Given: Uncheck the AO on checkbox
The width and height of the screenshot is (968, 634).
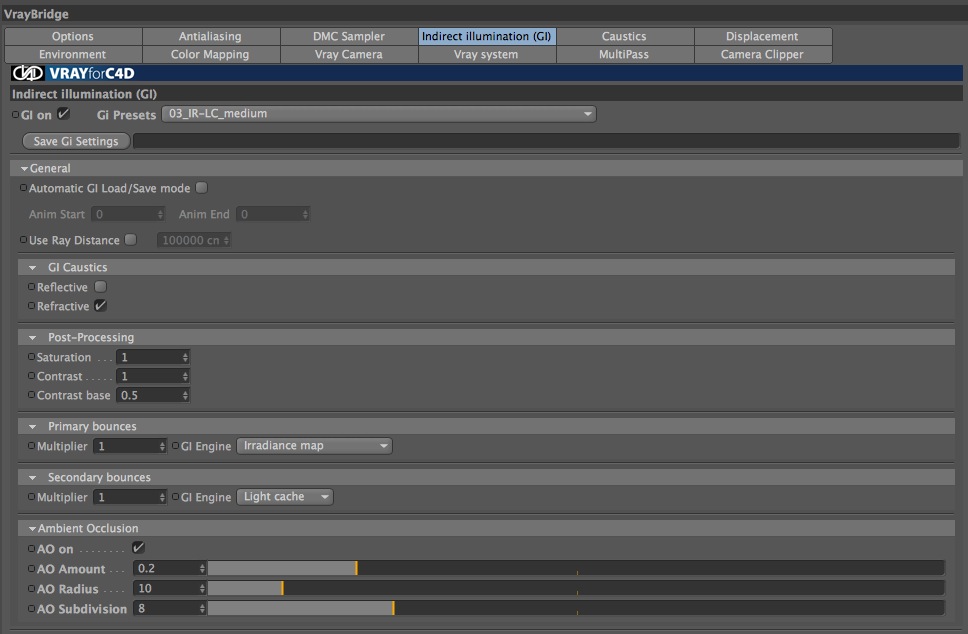Looking at the screenshot, I should pos(138,548).
